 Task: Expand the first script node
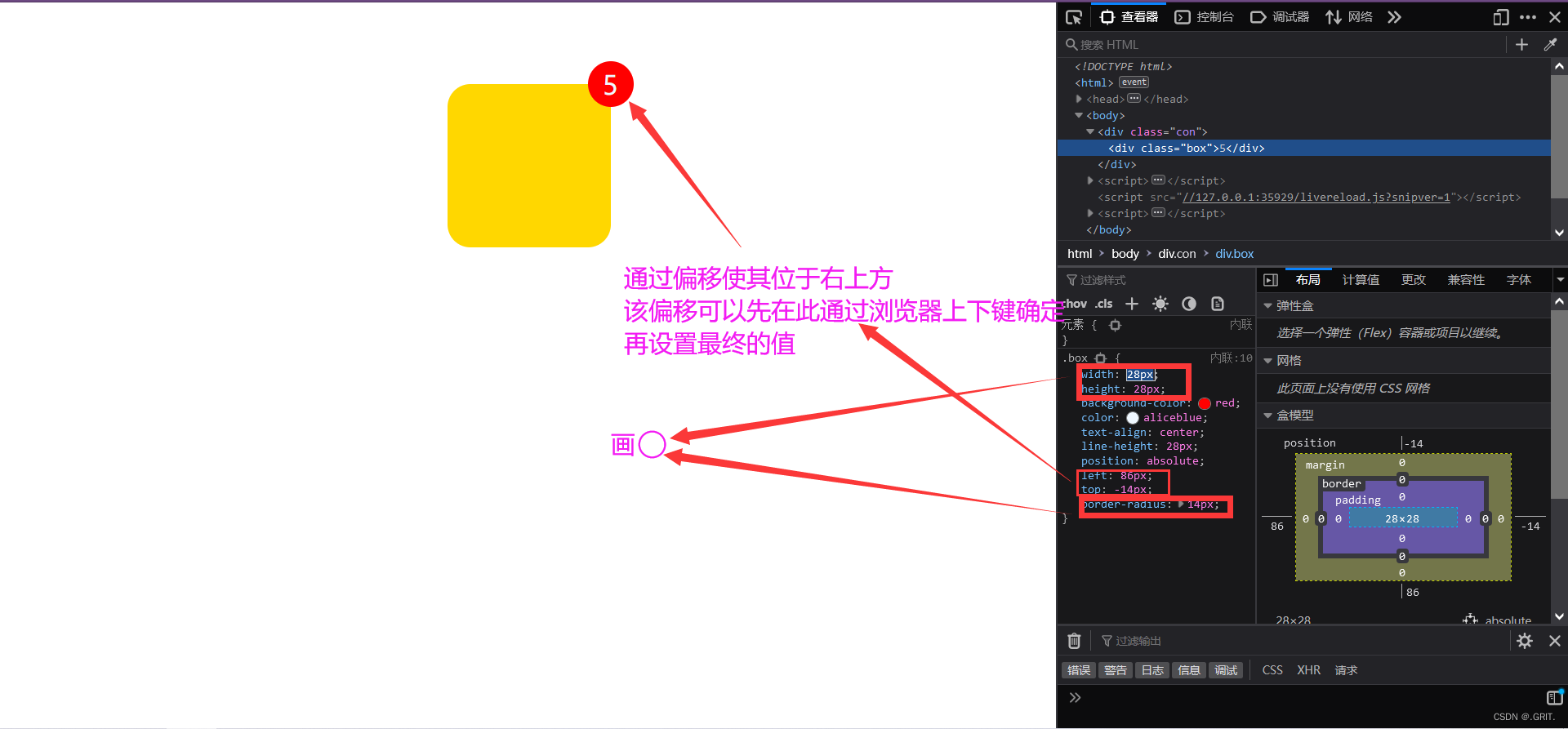click(1090, 180)
